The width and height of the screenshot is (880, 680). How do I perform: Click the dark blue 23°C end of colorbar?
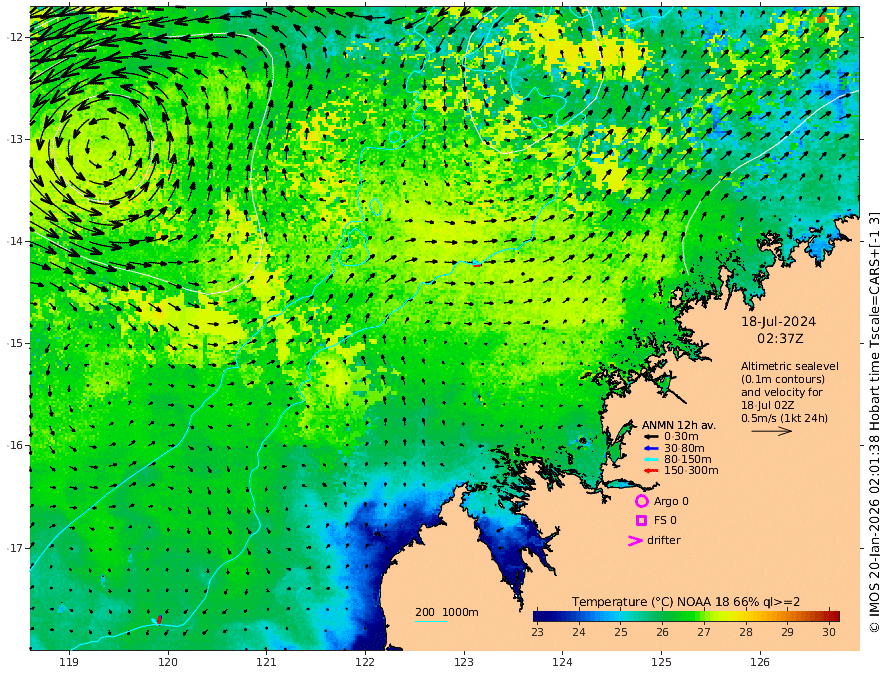pyautogui.click(x=538, y=617)
